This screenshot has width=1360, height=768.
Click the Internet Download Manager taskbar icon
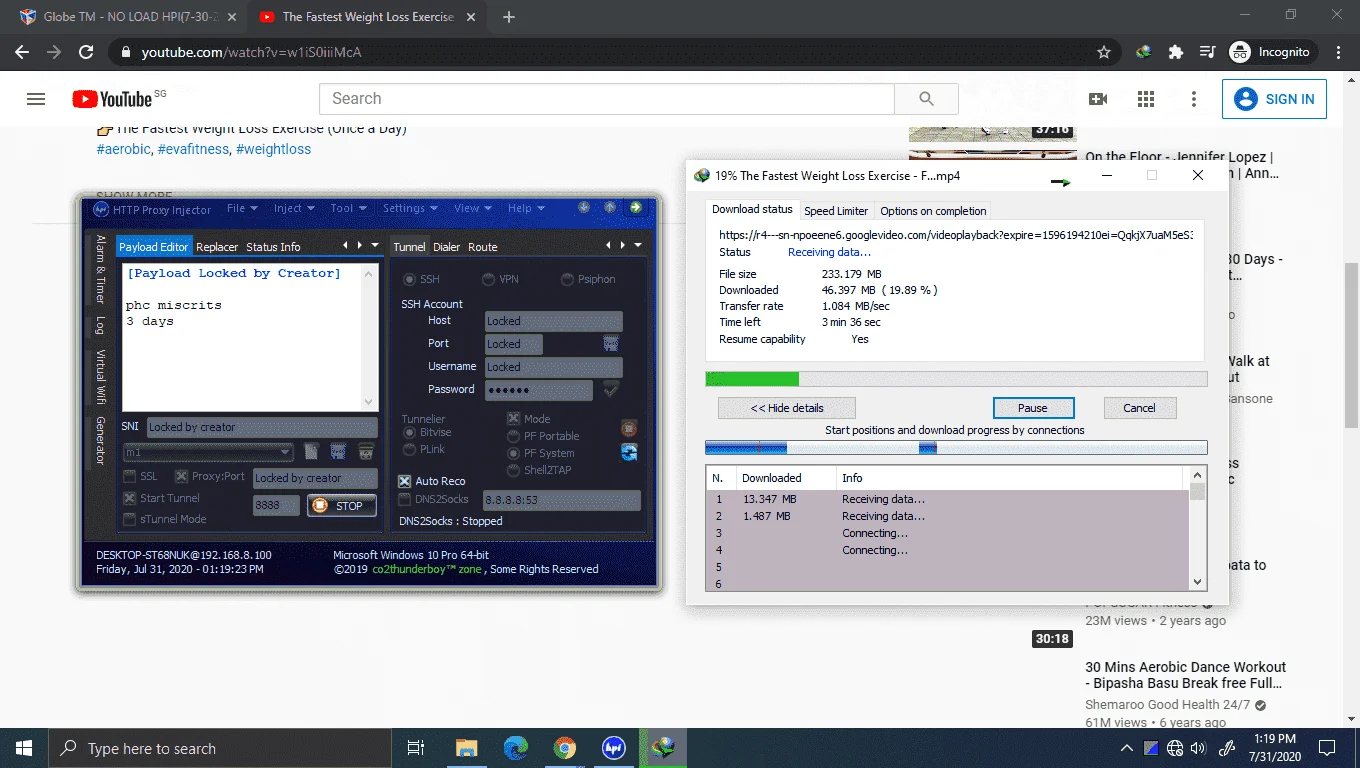tap(663, 748)
